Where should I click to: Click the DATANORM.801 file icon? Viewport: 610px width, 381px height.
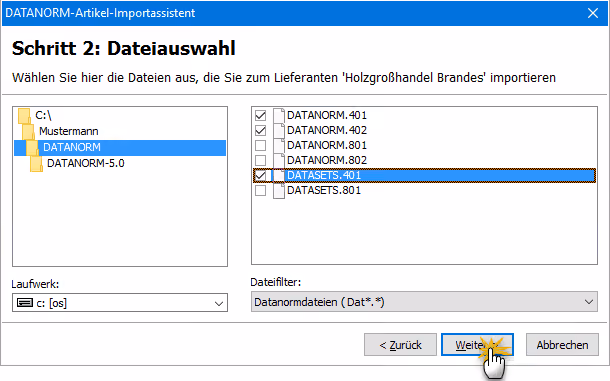(x=279, y=146)
